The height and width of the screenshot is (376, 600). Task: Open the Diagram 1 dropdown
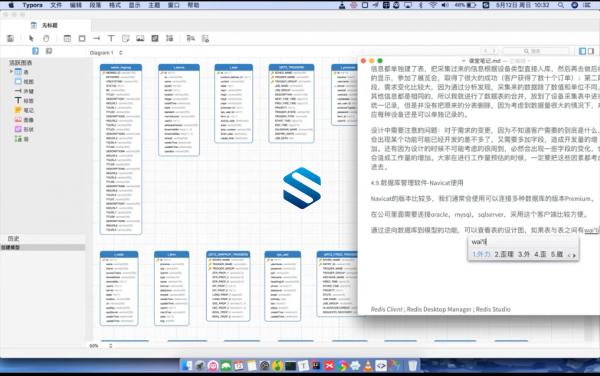106,53
